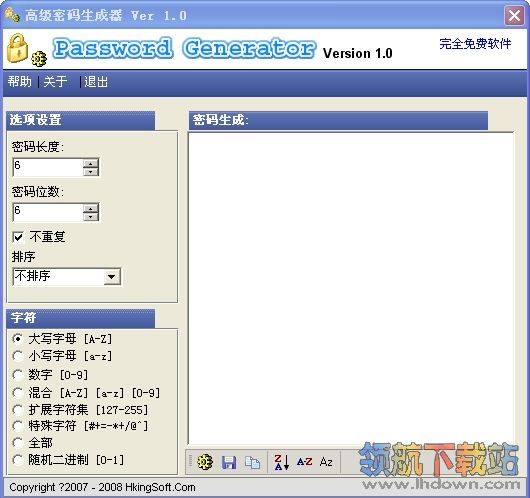Decrease 密码位数 with the down arrow

pyautogui.click(x=91, y=217)
